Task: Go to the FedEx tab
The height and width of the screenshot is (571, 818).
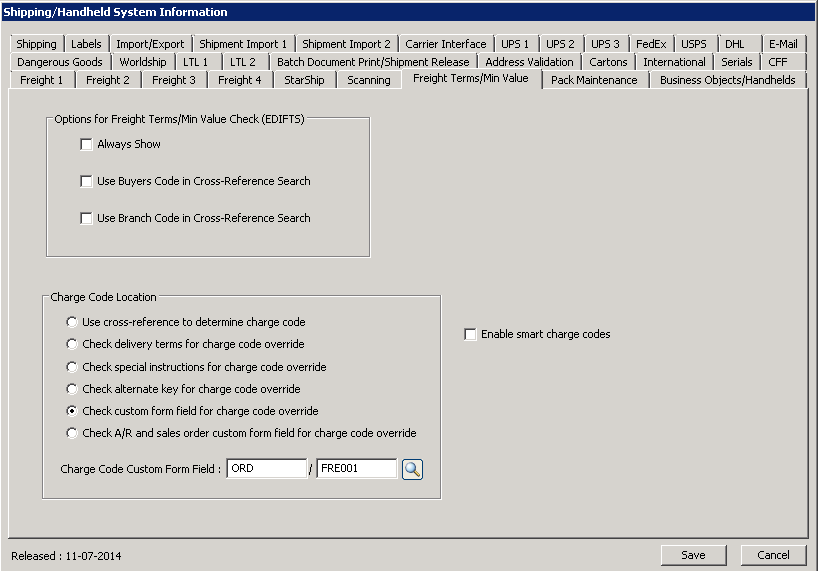Action: (x=652, y=44)
